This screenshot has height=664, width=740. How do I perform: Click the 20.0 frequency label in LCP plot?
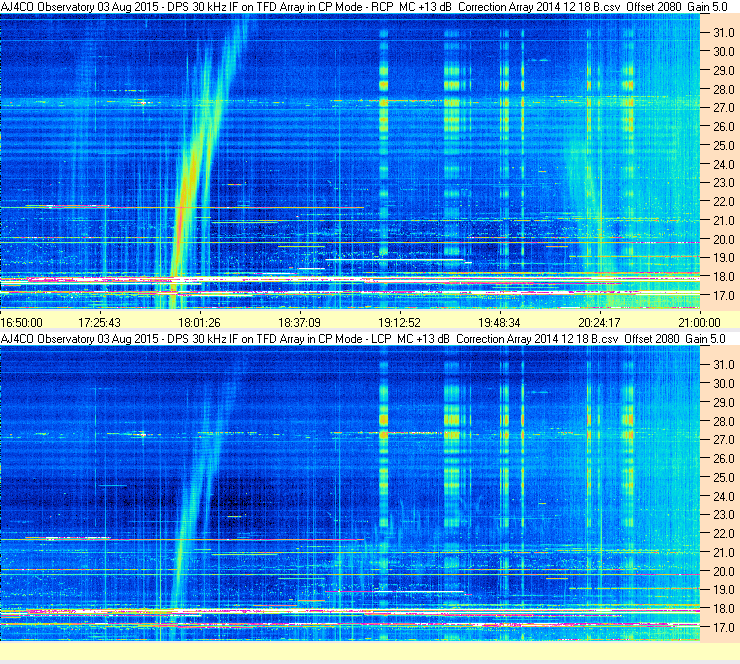723,572
